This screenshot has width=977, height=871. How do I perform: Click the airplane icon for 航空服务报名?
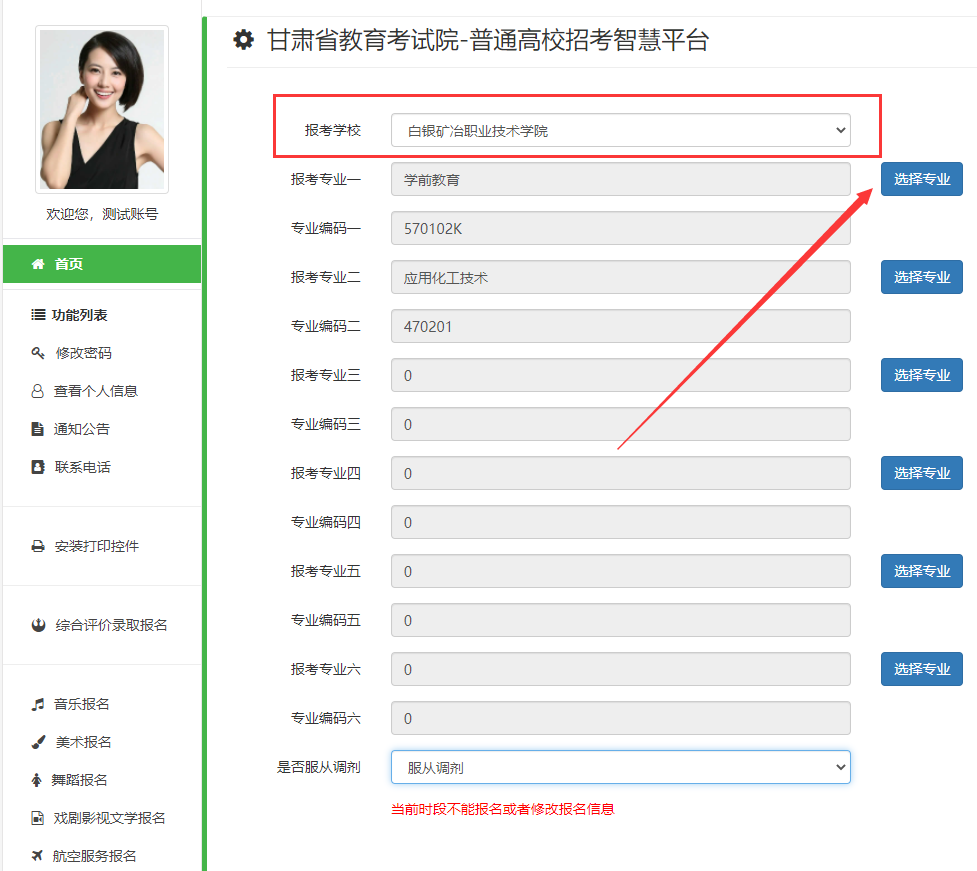coord(38,856)
